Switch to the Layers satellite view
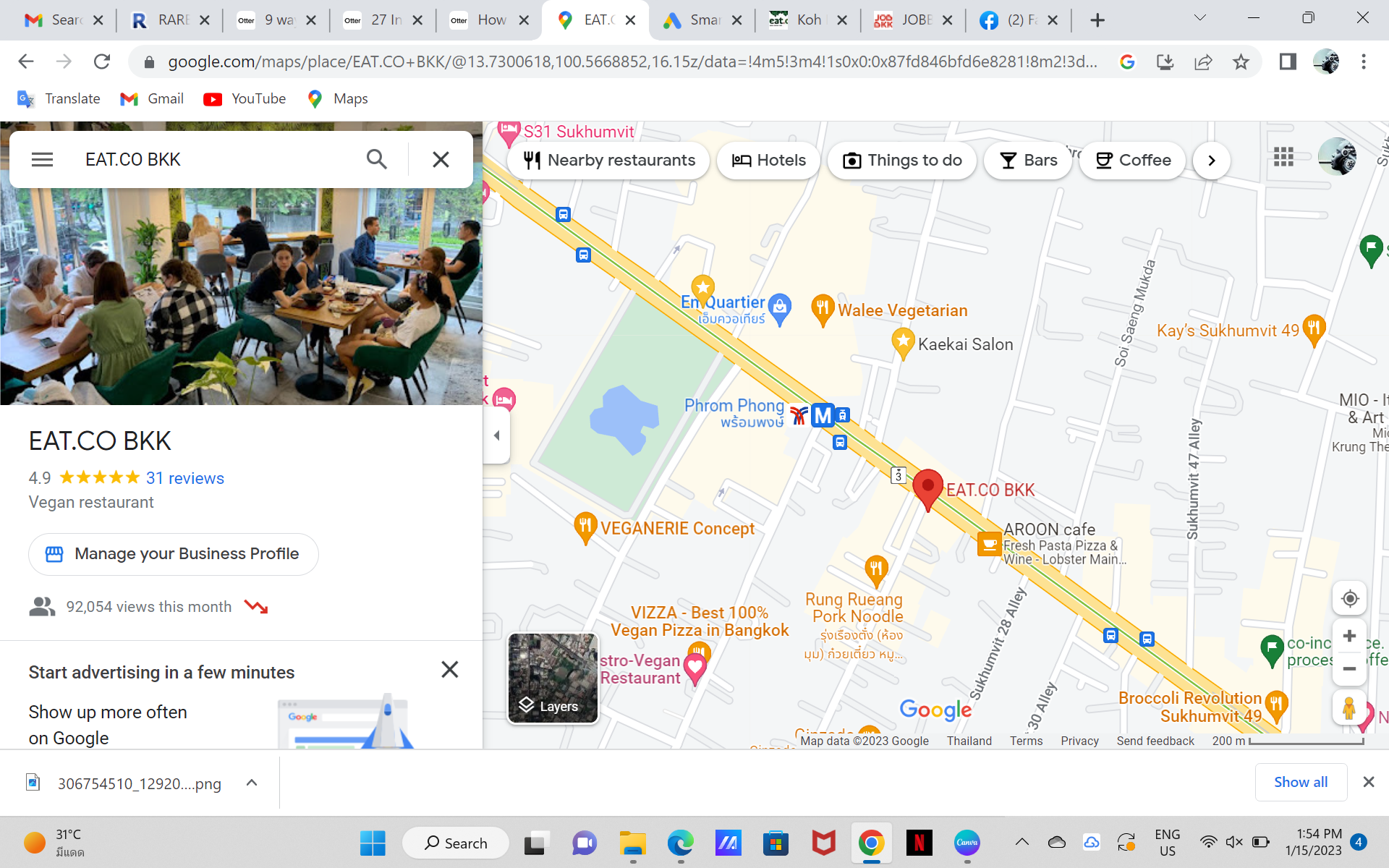1389x868 pixels. [553, 678]
